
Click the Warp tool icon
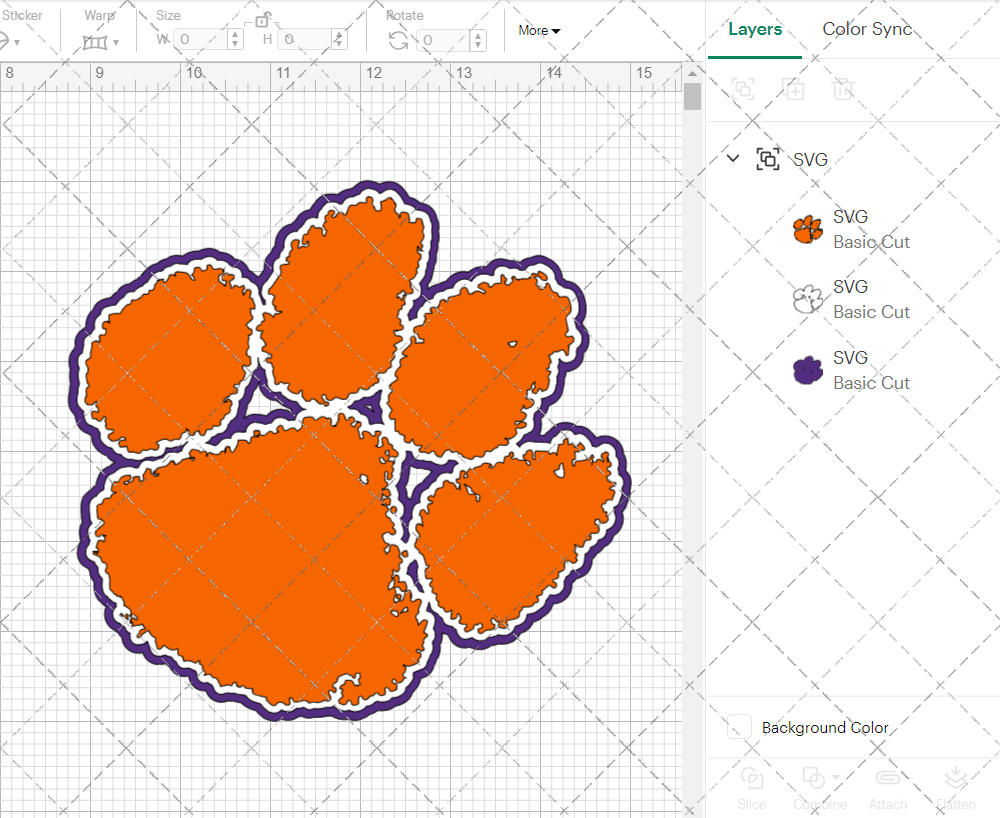(x=94, y=40)
